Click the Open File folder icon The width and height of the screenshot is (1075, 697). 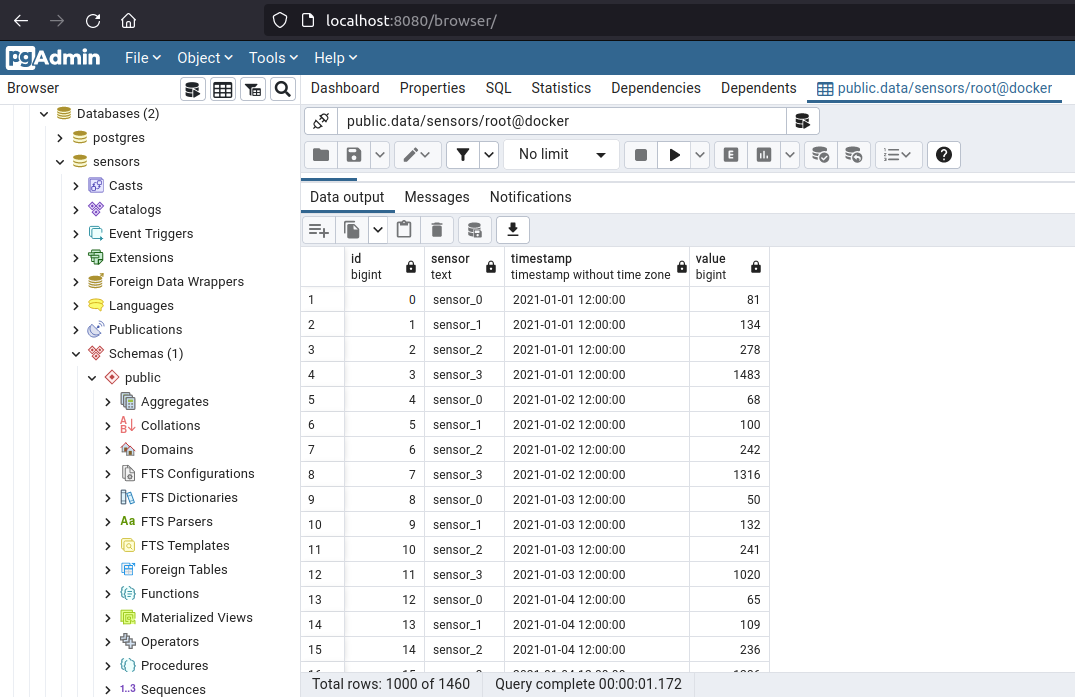(x=321, y=155)
